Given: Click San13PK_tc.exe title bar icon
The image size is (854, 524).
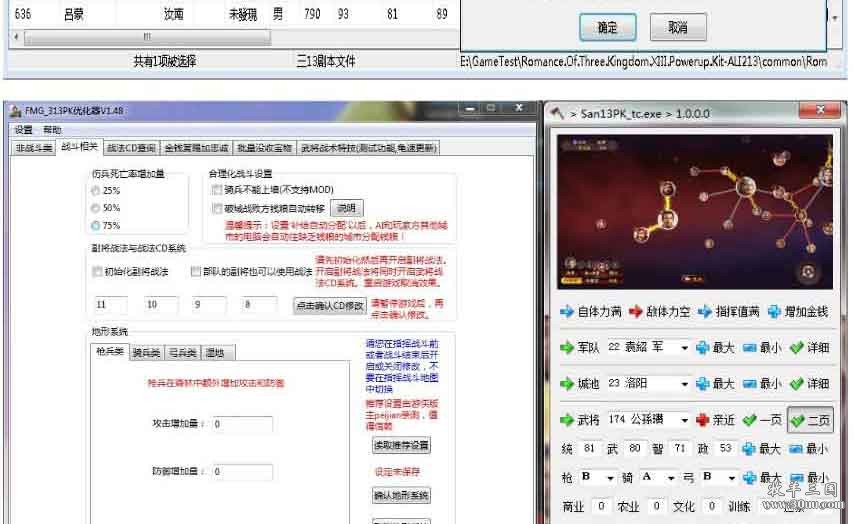Looking at the screenshot, I should click(557, 113).
